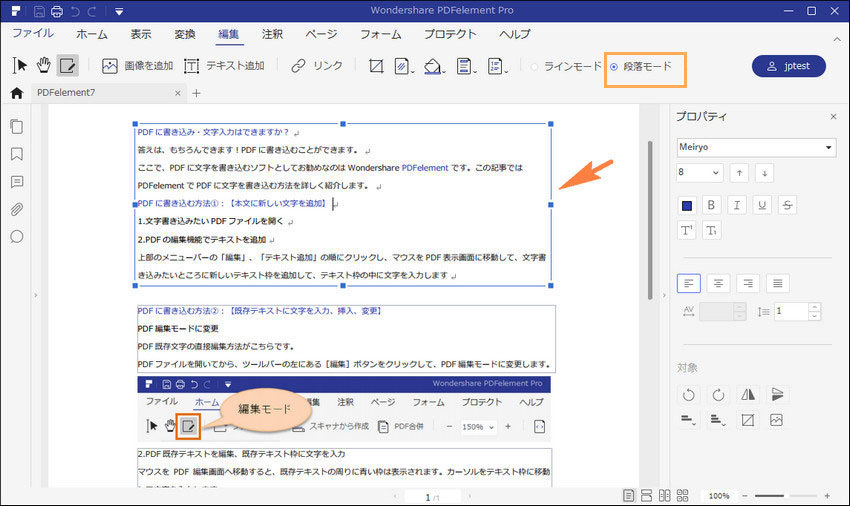Add a new document tab

point(196,93)
